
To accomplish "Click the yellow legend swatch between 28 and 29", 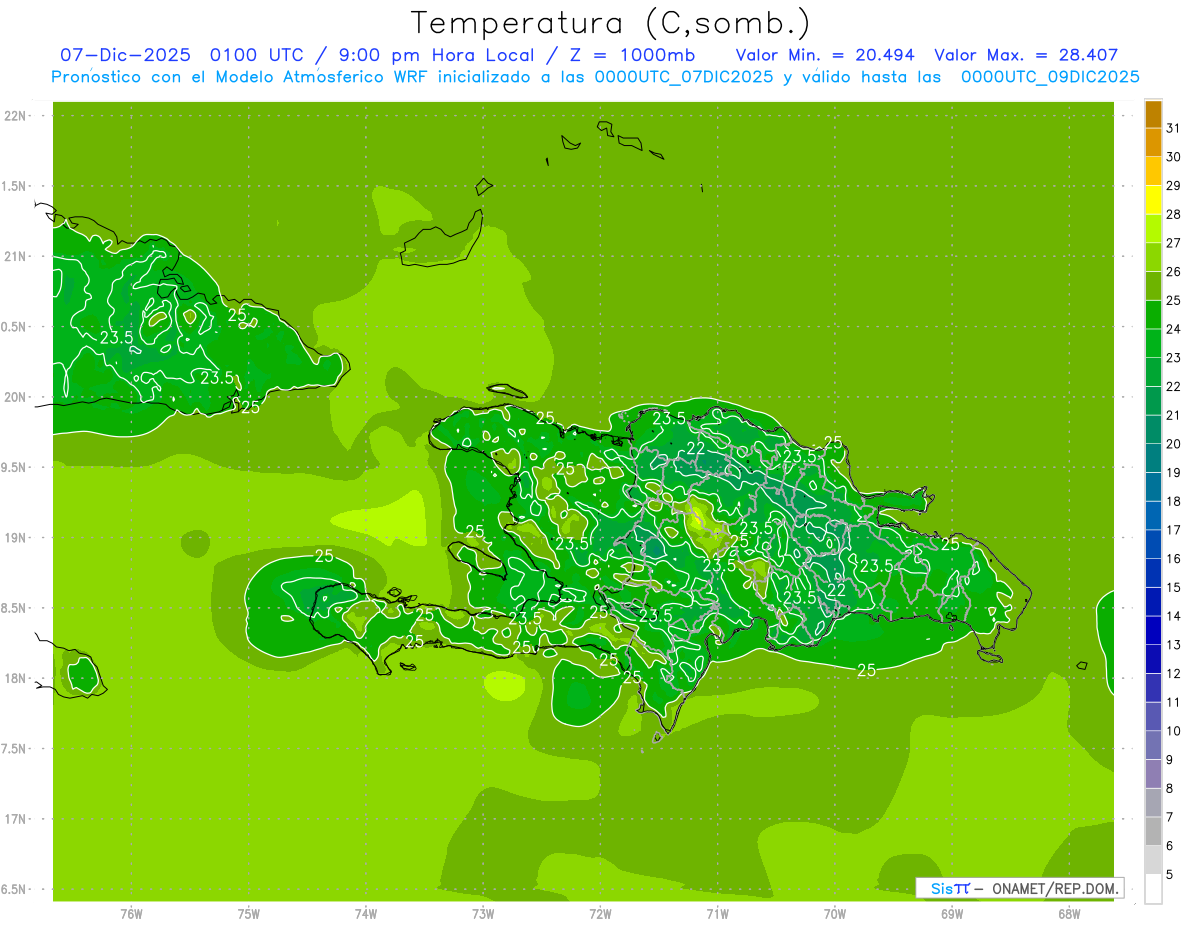I will click(1153, 200).
